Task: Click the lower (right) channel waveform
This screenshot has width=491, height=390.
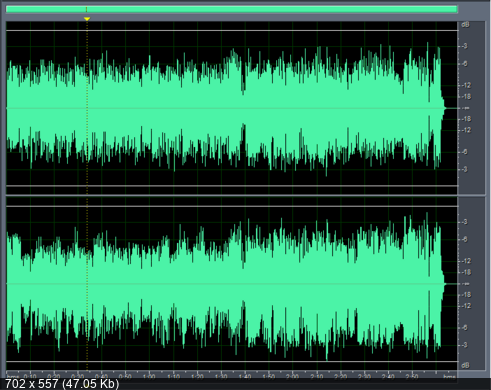Action: pyautogui.click(x=232, y=284)
